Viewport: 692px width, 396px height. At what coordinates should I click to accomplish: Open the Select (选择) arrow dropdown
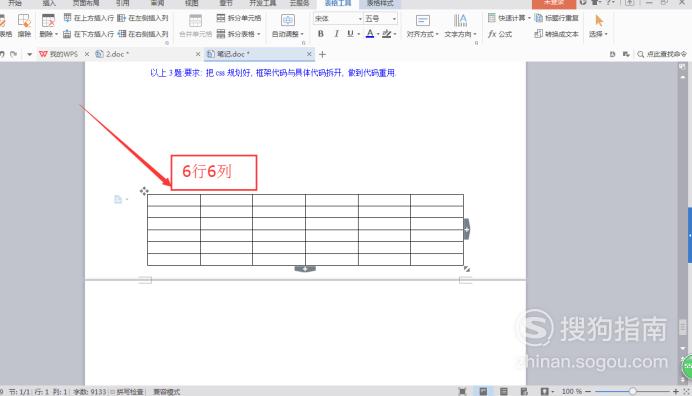tap(598, 25)
